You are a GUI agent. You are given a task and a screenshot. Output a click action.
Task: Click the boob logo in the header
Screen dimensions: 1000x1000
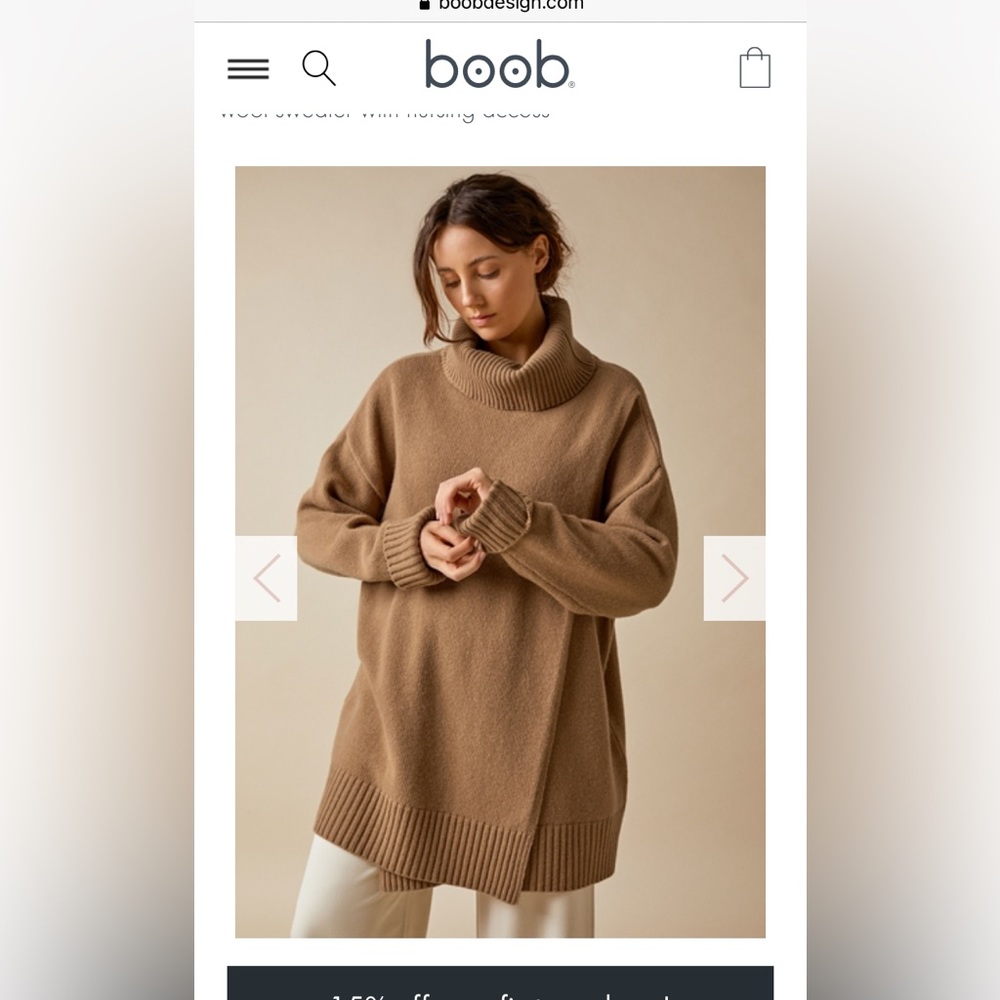click(497, 68)
